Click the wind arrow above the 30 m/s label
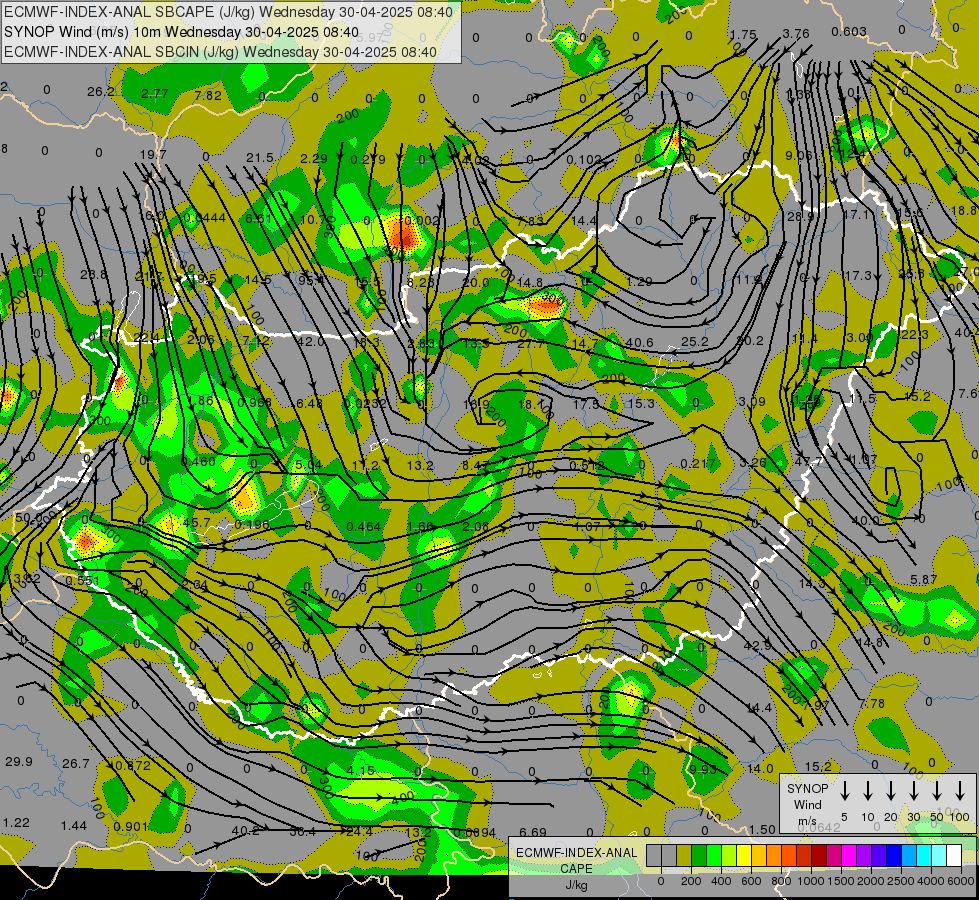This screenshot has height=900, width=979. coord(914,791)
